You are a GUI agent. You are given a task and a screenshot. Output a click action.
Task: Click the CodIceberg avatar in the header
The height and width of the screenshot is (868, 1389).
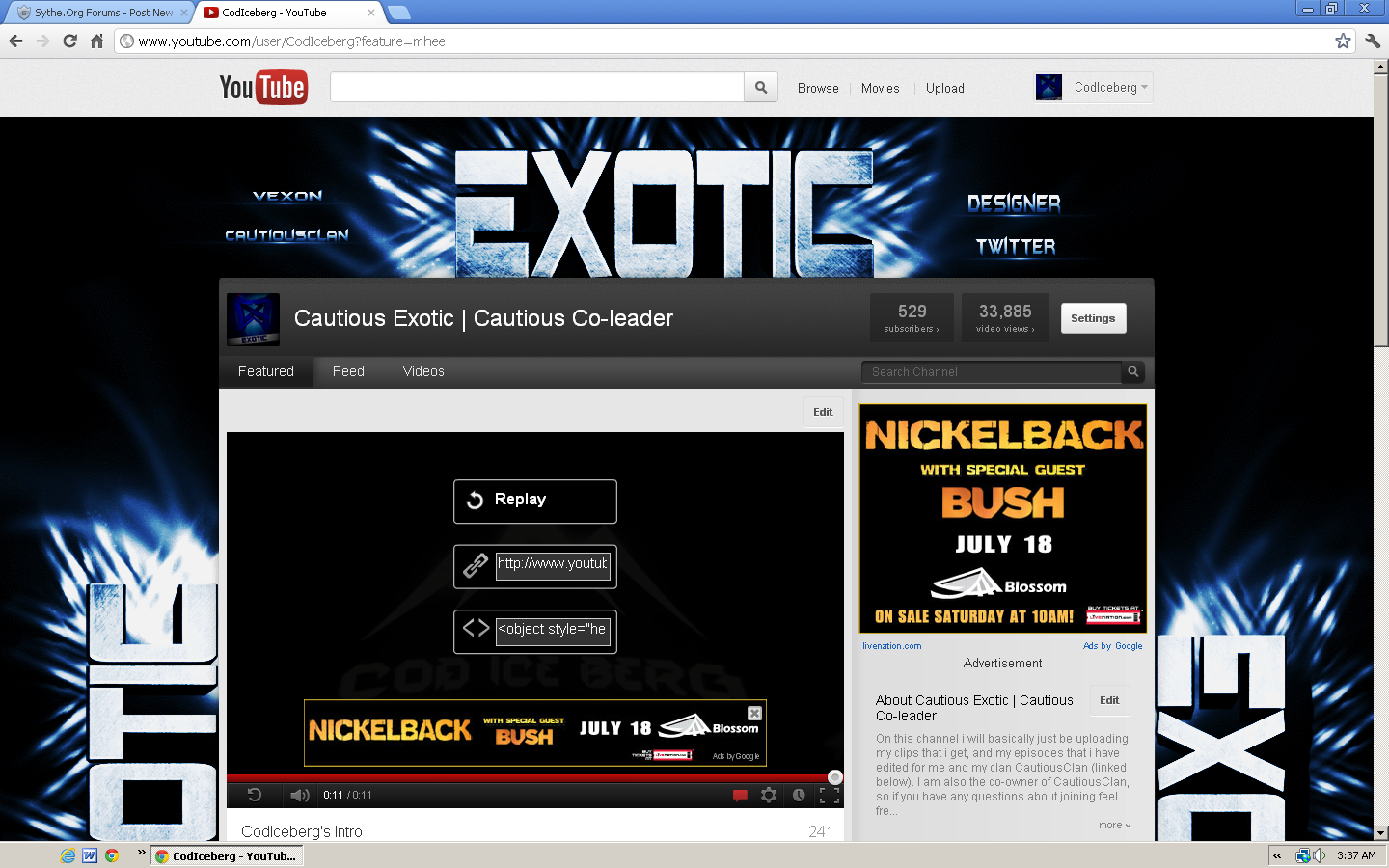tap(1049, 87)
